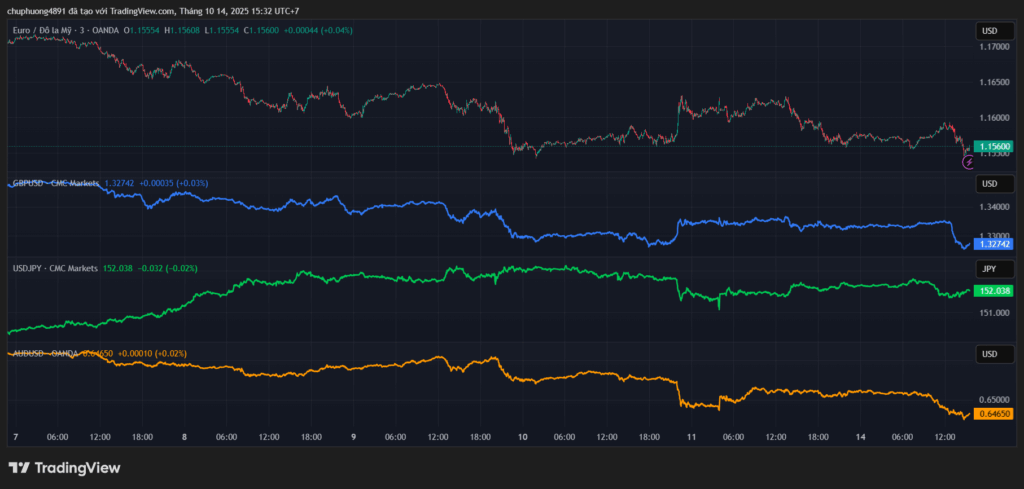Click the 1.17000 level on price axis

pos(994,47)
